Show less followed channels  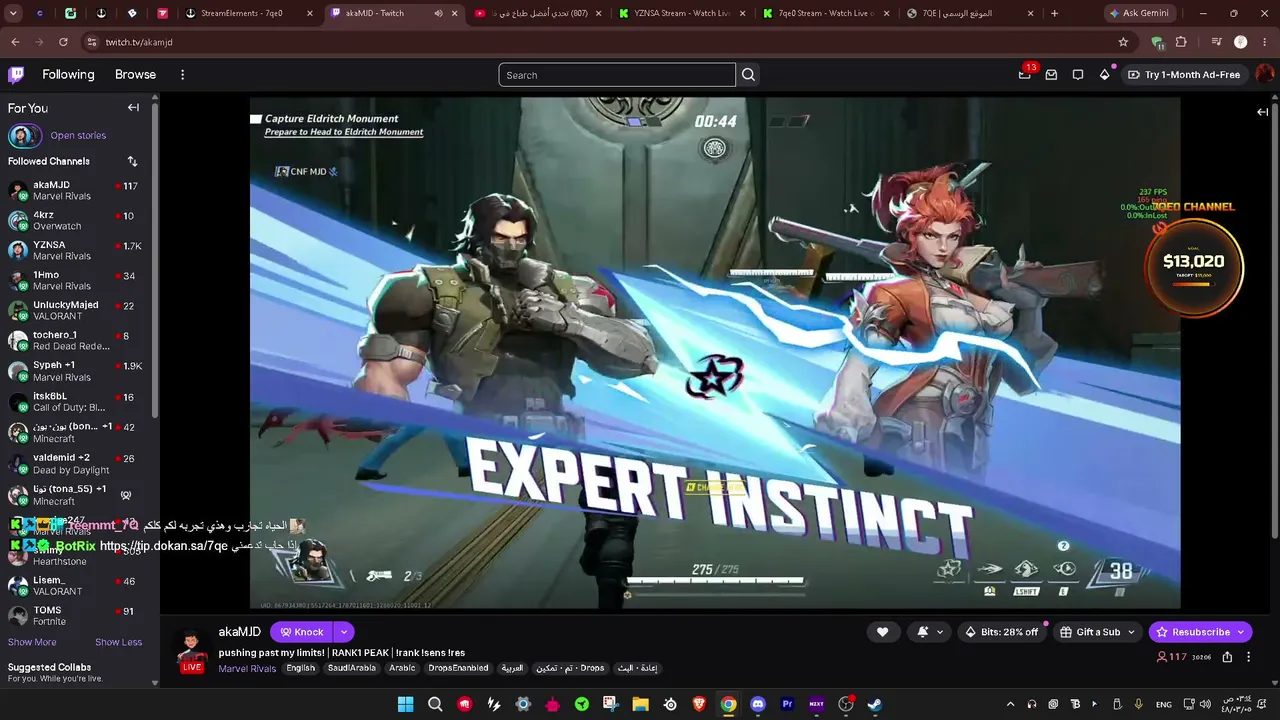[118, 642]
